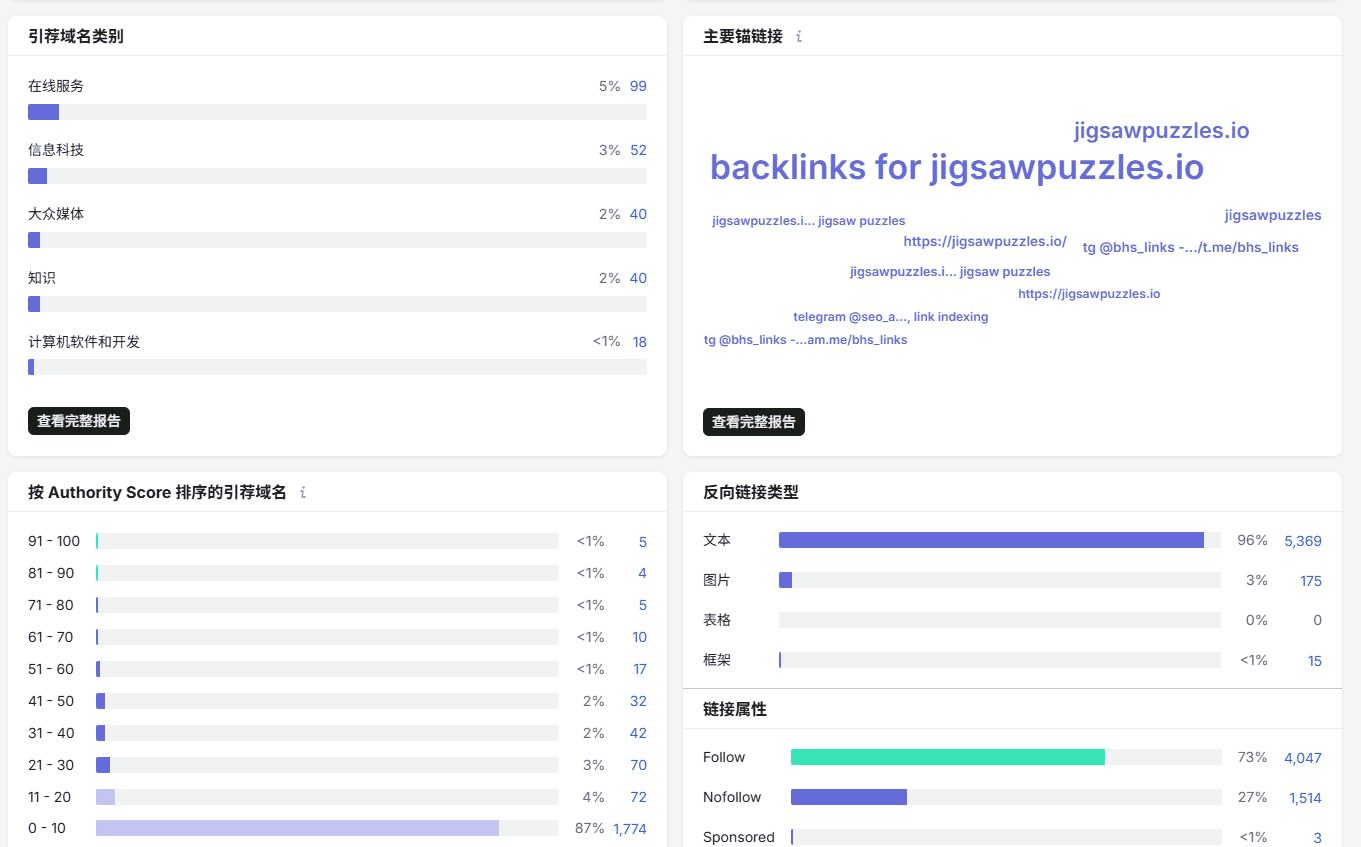
Task: Open the 70 domains count for score 21 - 30
Action: click(638, 766)
